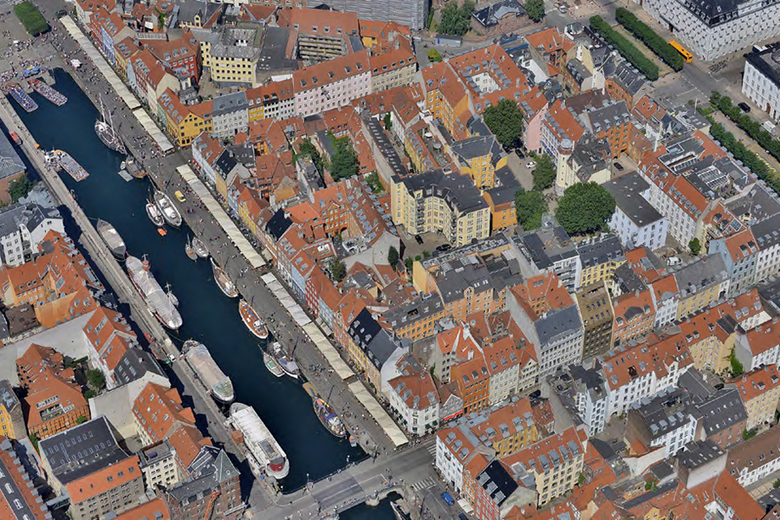
Task: Select the pink building near the top center
Action: coord(331,83)
